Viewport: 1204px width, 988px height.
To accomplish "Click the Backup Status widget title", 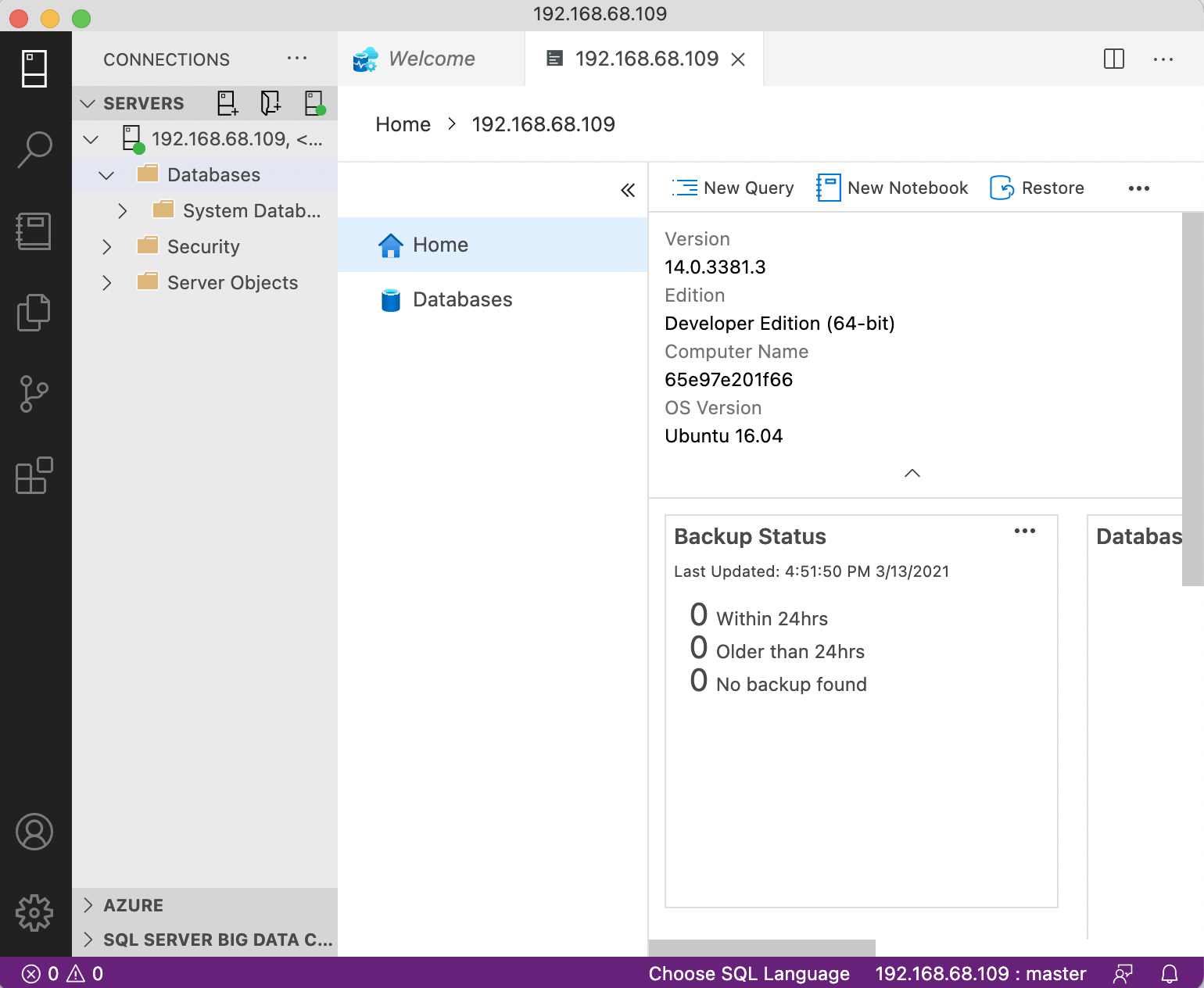I will pyautogui.click(x=750, y=536).
